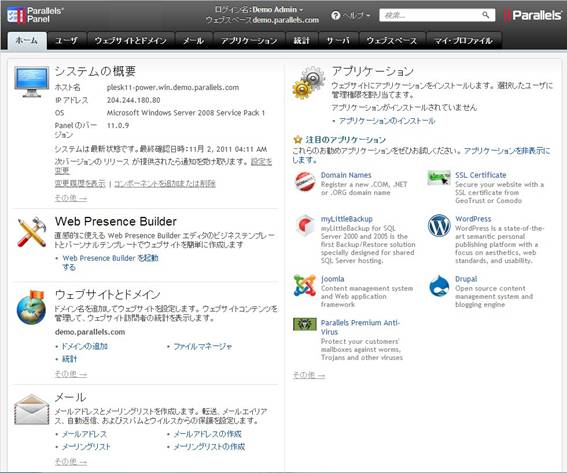
Task: Open the マイ・プロファイル tab
Action: 464,41
